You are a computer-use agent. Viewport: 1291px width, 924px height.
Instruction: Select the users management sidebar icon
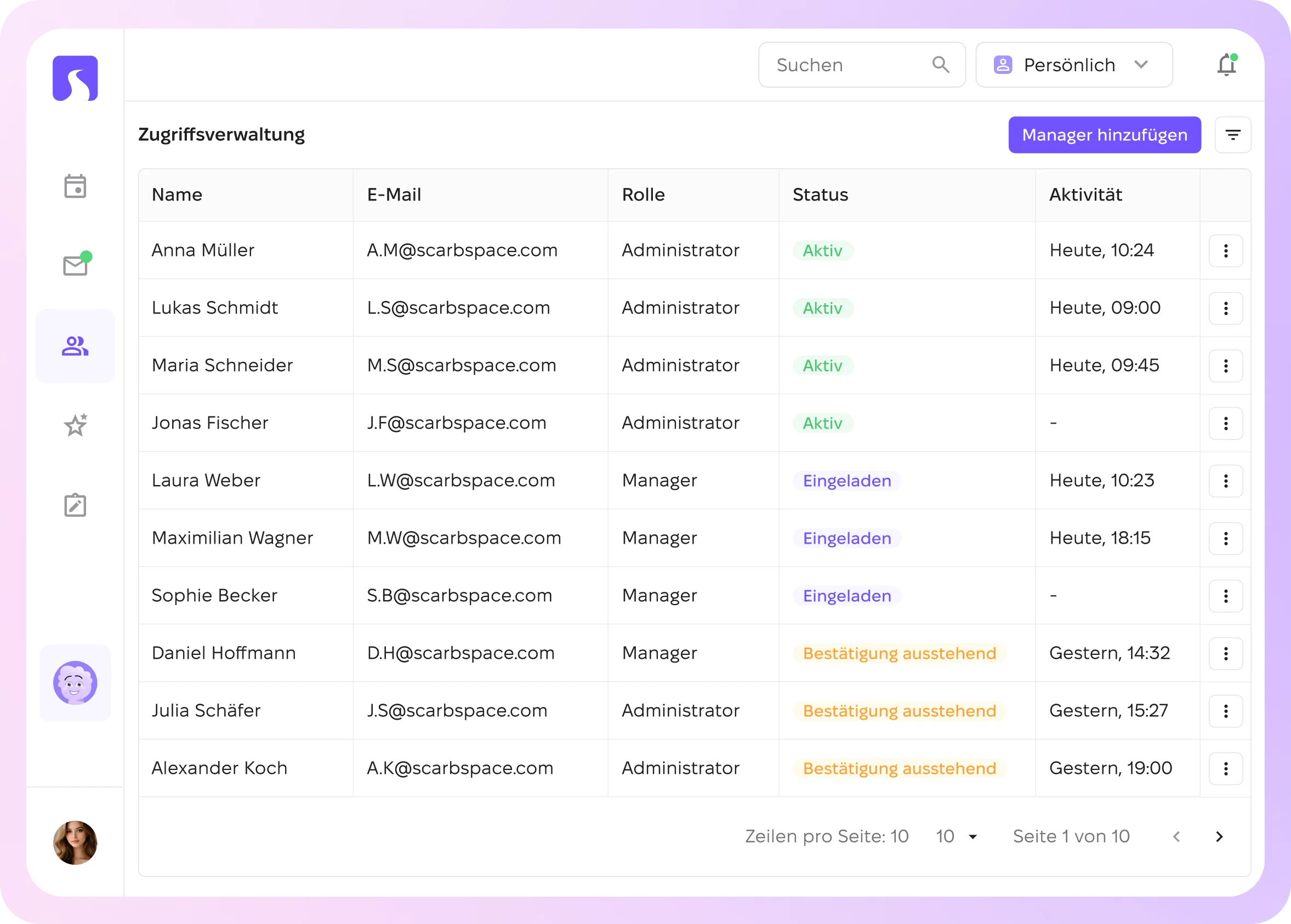(75, 346)
